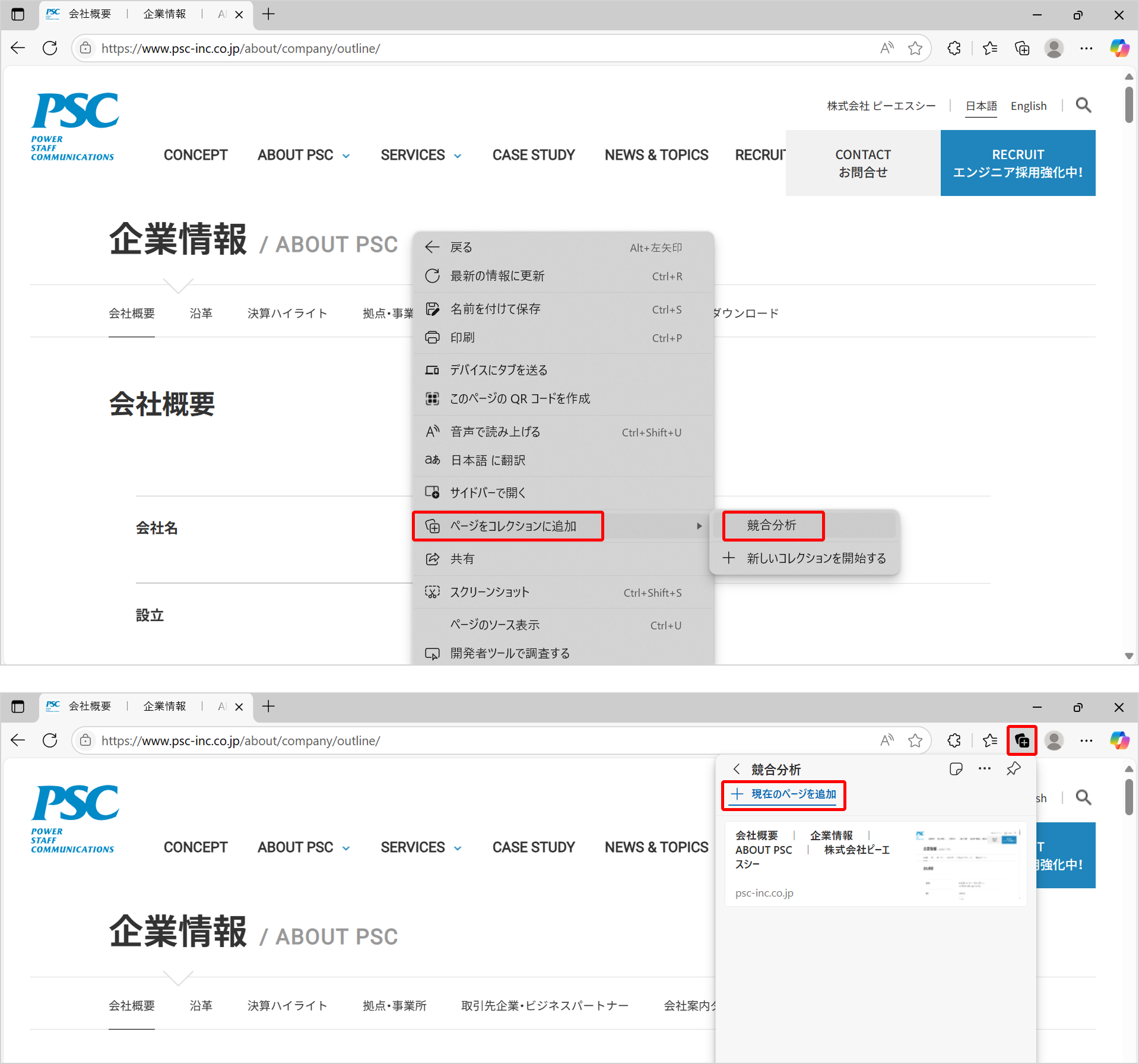The width and height of the screenshot is (1139, 1064).
Task: Select 競合分析 in the collections submenu
Action: 772,525
